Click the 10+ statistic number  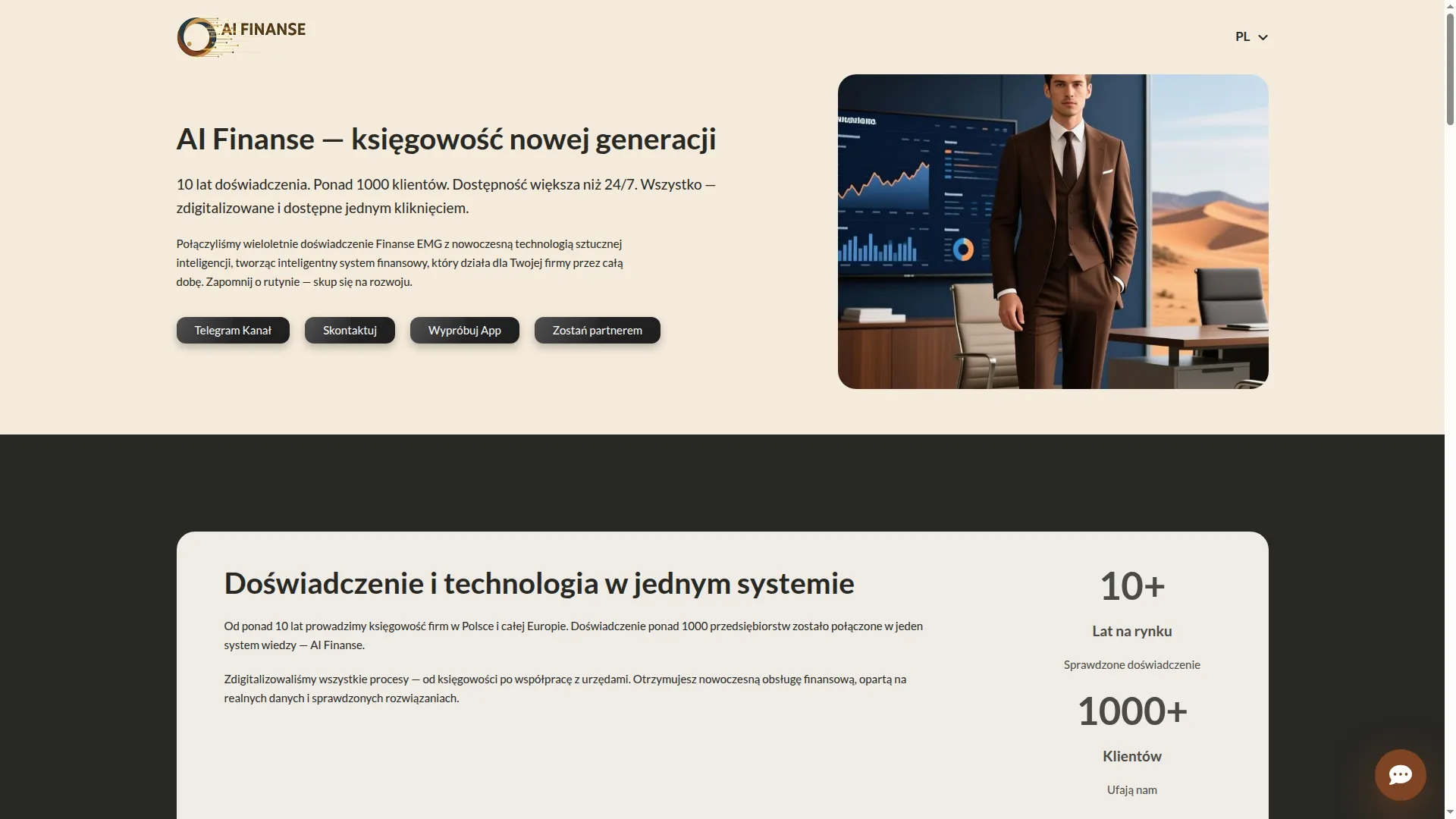coord(1131,586)
